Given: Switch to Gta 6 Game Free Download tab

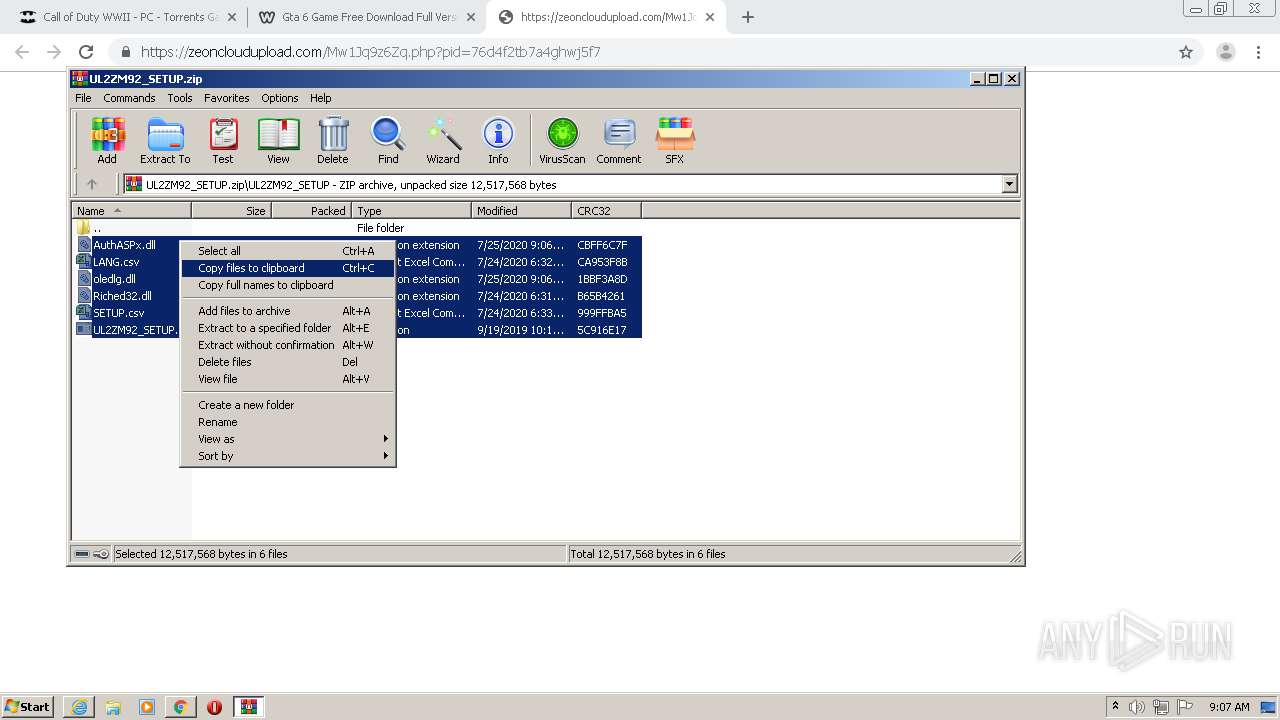Looking at the screenshot, I should 365,17.
